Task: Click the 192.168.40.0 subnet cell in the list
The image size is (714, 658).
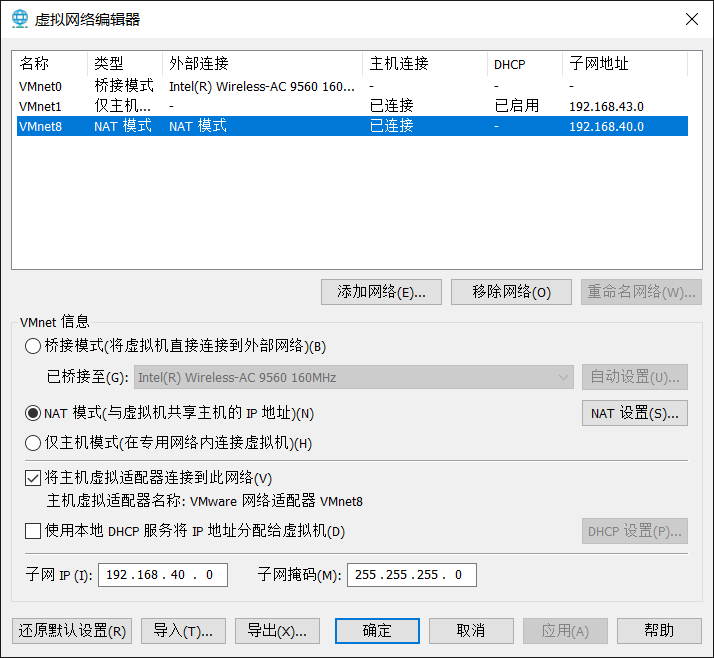Action: click(607, 127)
